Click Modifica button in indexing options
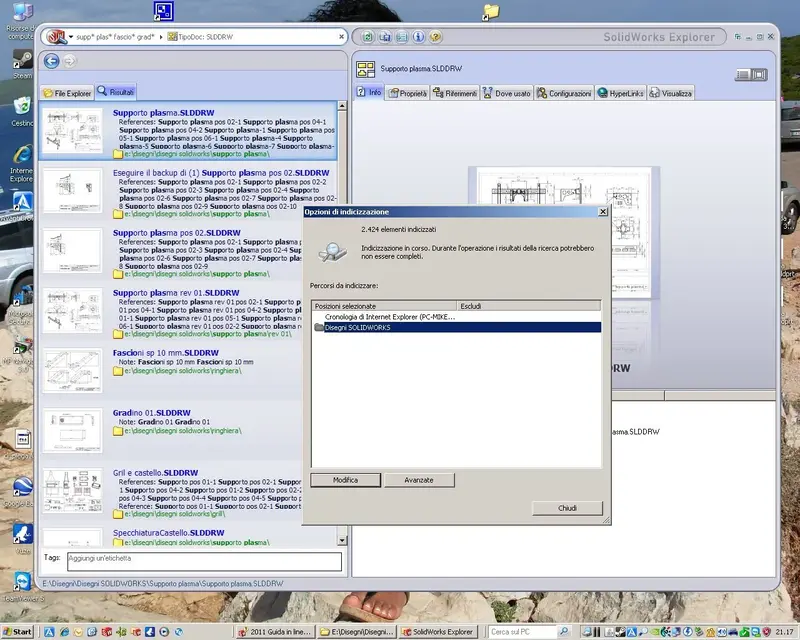This screenshot has width=800, height=640. [x=345, y=480]
